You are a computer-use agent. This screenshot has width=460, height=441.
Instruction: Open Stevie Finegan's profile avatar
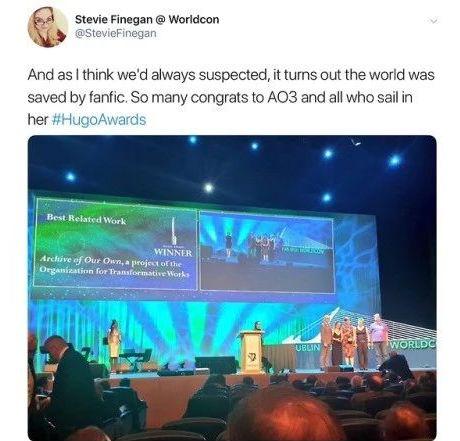47,27
